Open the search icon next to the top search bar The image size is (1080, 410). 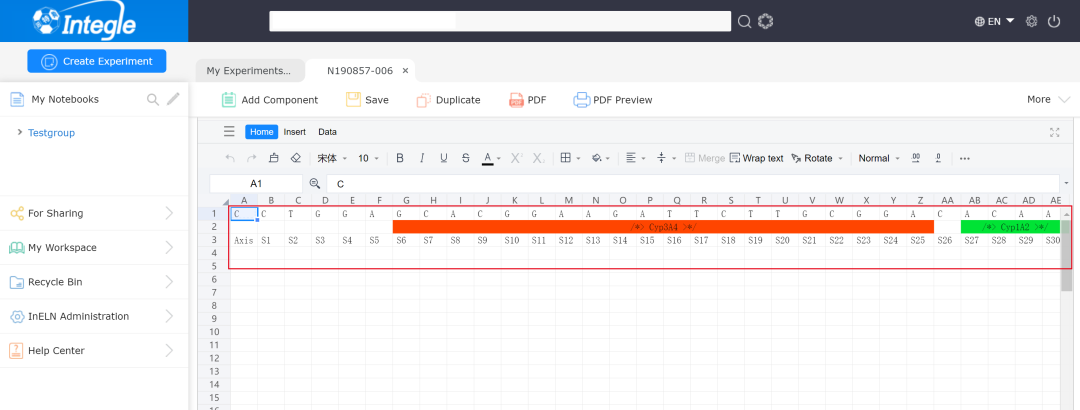click(744, 21)
